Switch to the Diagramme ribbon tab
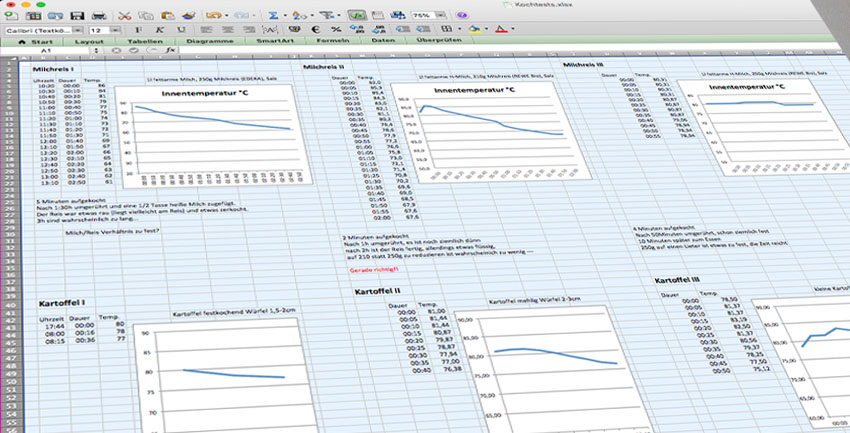The height and width of the screenshot is (433, 850). [x=209, y=42]
